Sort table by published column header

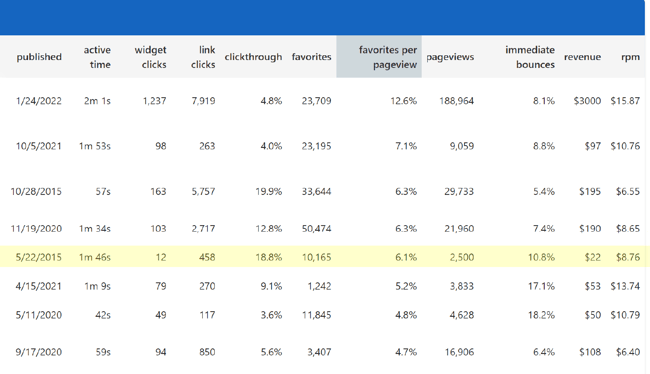pos(39,57)
